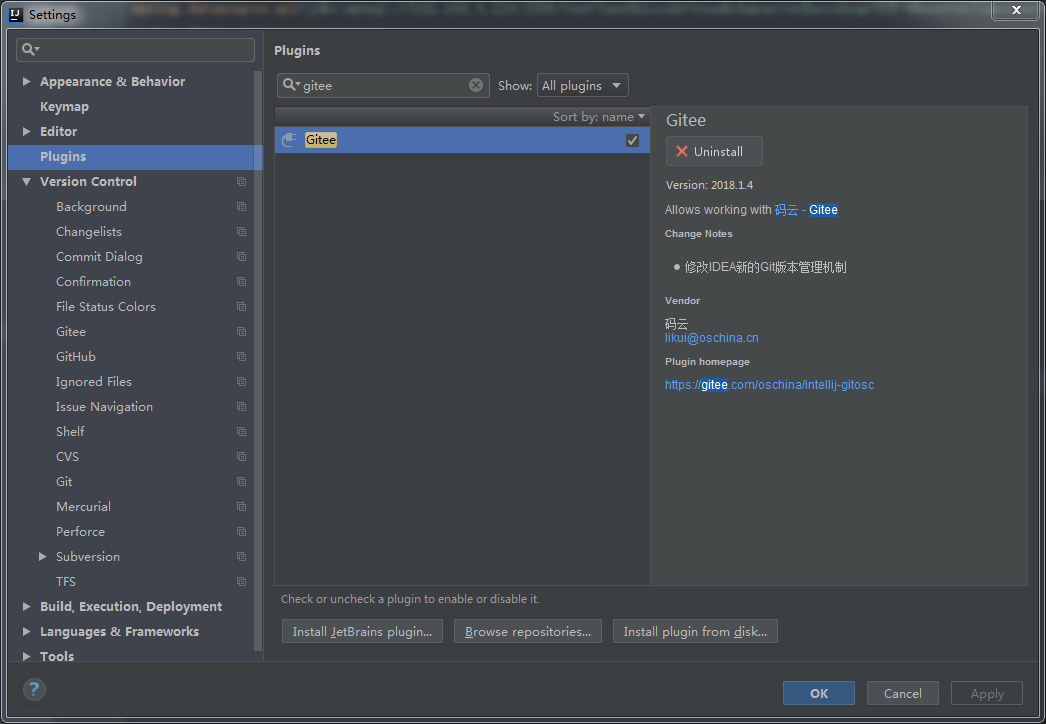Expand the Tools section
The image size is (1046, 724).
pyautogui.click(x=27, y=657)
